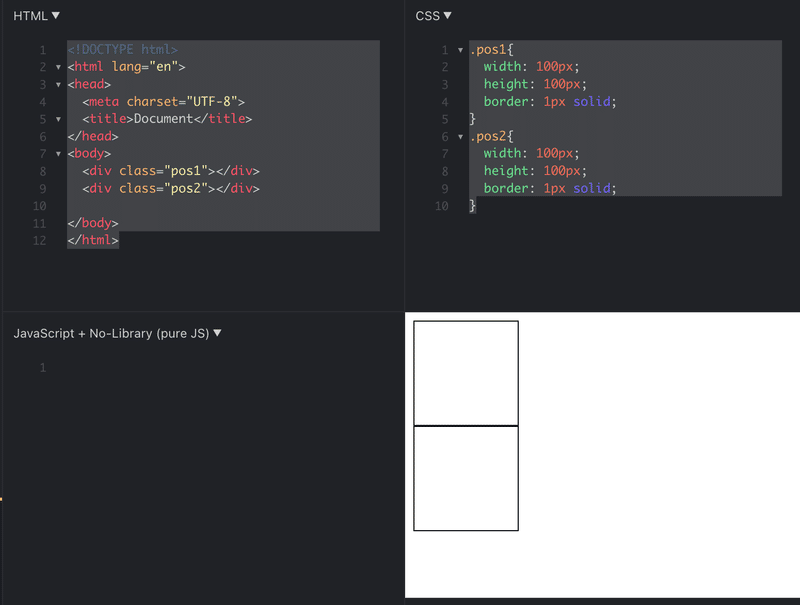This screenshot has width=800, height=605.
Task: Collapse the title fold arrow on line 5
Action: pos(58,119)
